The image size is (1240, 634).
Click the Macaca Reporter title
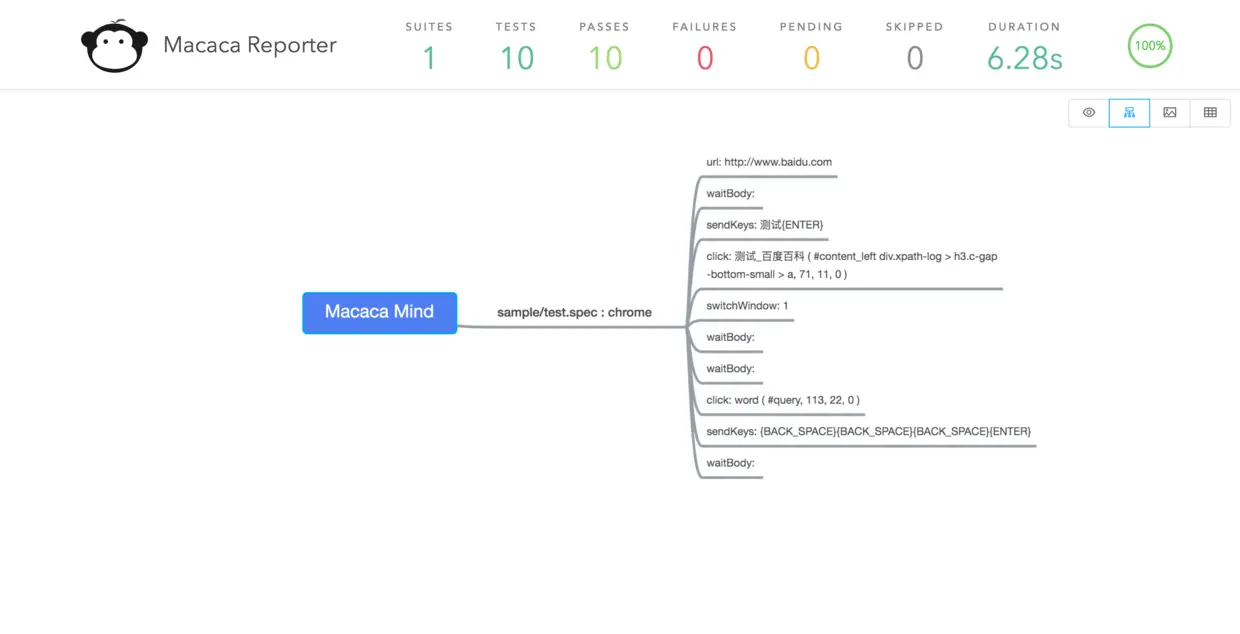pyautogui.click(x=250, y=45)
